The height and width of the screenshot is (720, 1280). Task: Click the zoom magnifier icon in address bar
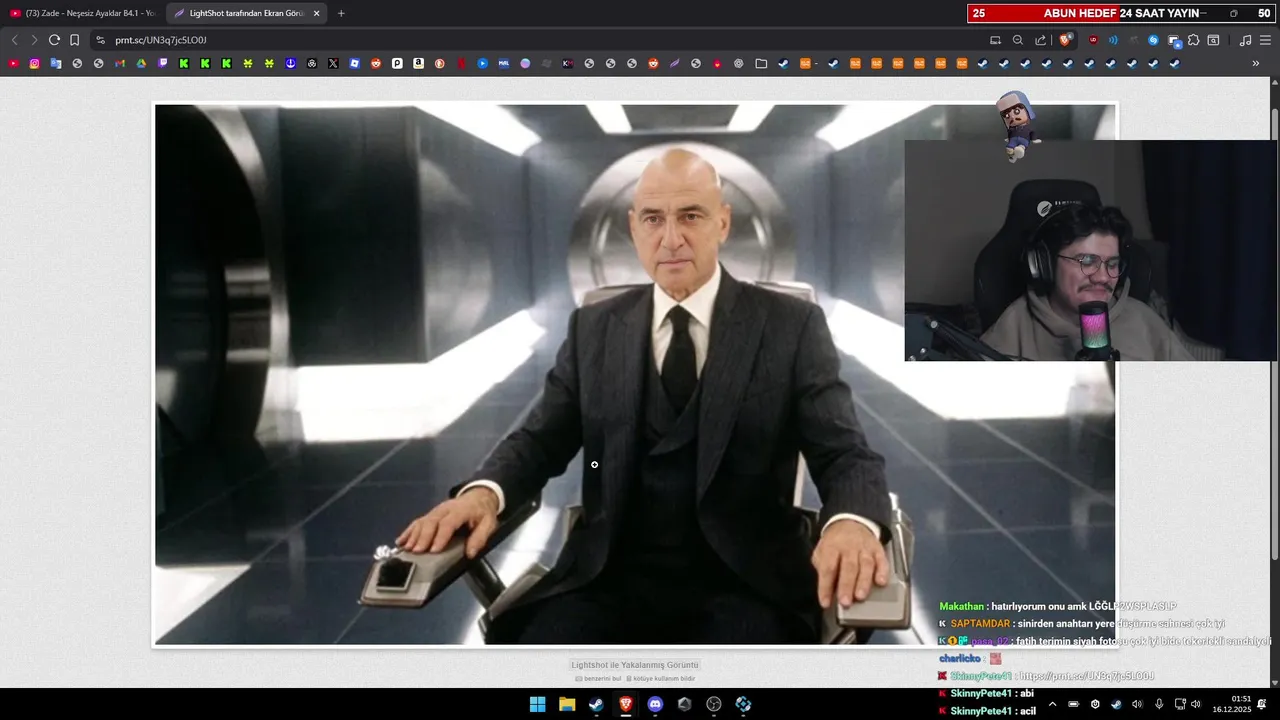tap(1018, 40)
